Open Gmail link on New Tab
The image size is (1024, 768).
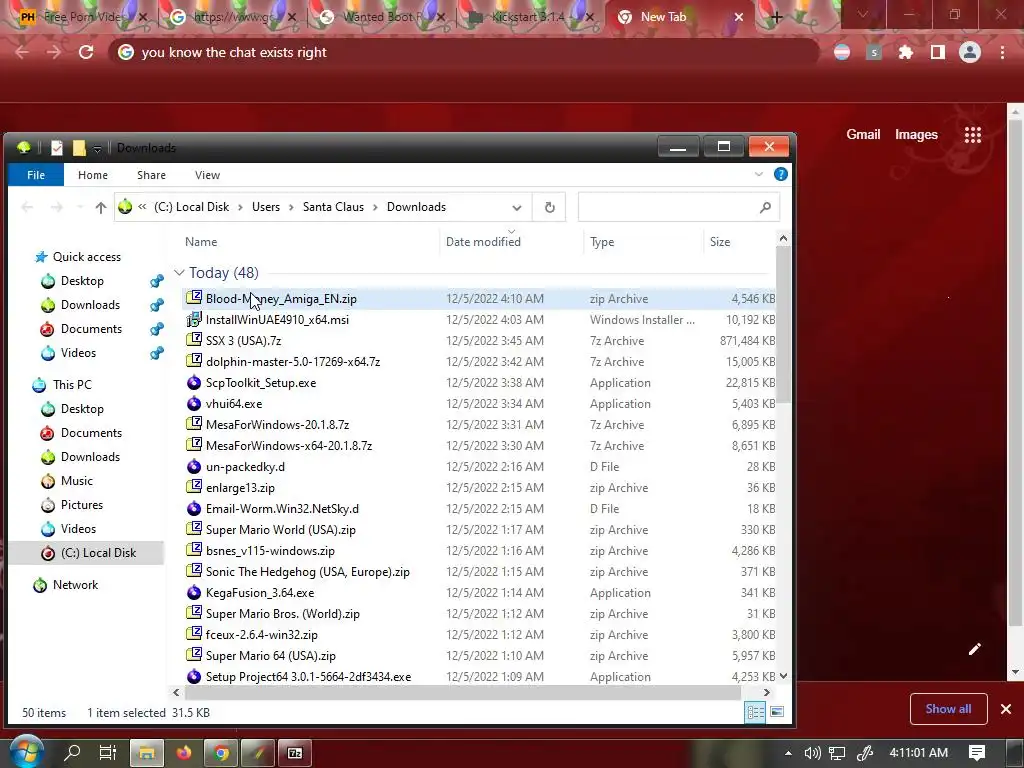863,135
